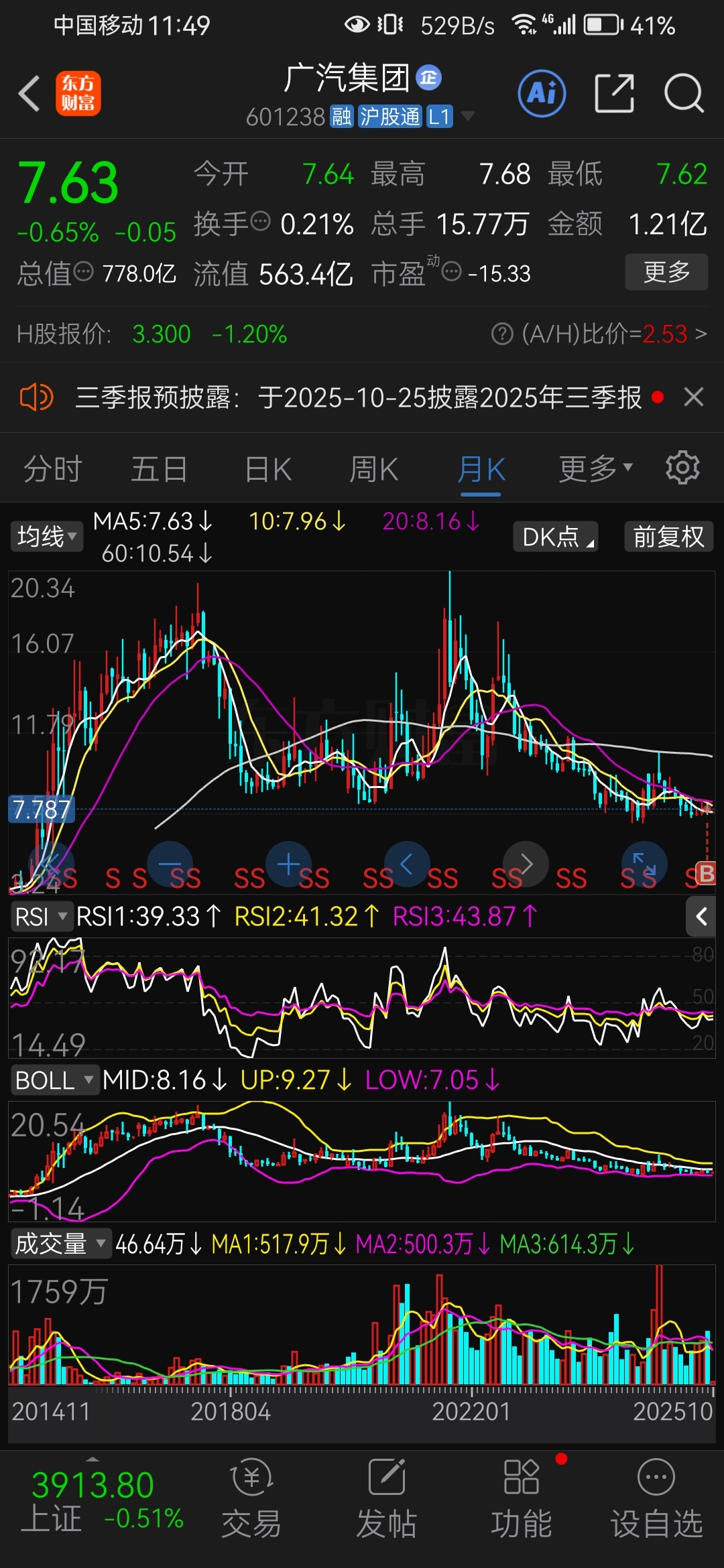This screenshot has height=1568, width=724.
Task: Expand chart to fullscreen
Action: pyautogui.click(x=644, y=864)
